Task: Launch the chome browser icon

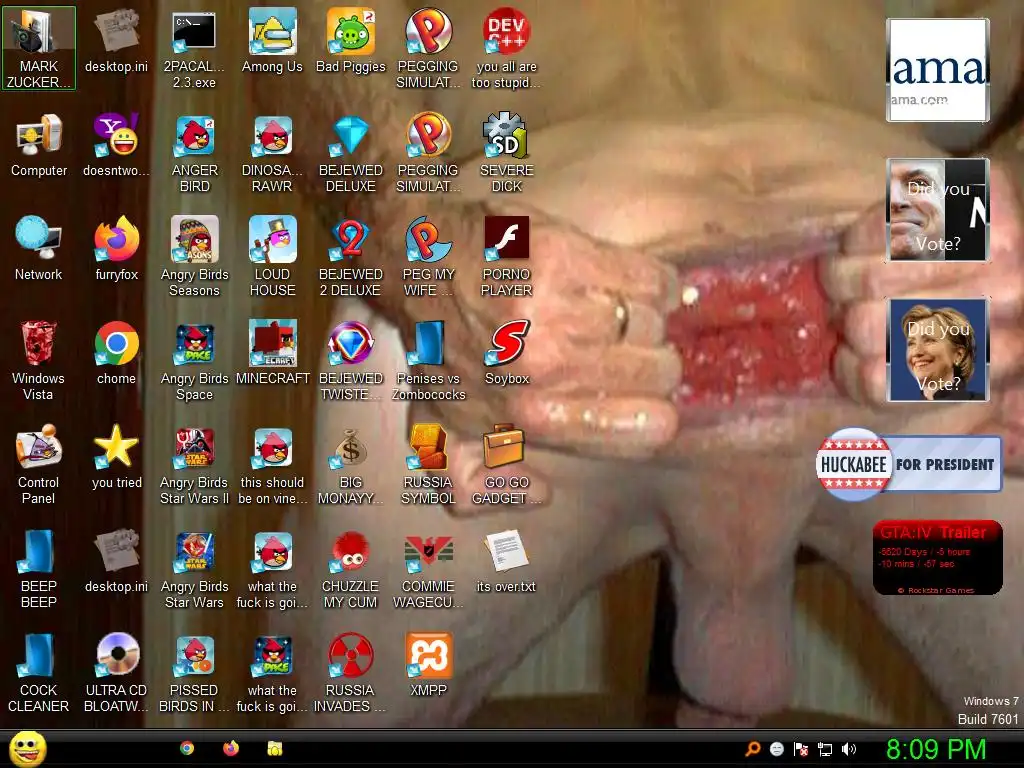Action: click(x=116, y=353)
